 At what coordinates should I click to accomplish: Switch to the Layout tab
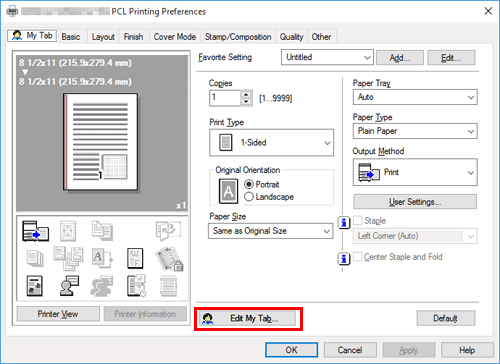(x=103, y=37)
